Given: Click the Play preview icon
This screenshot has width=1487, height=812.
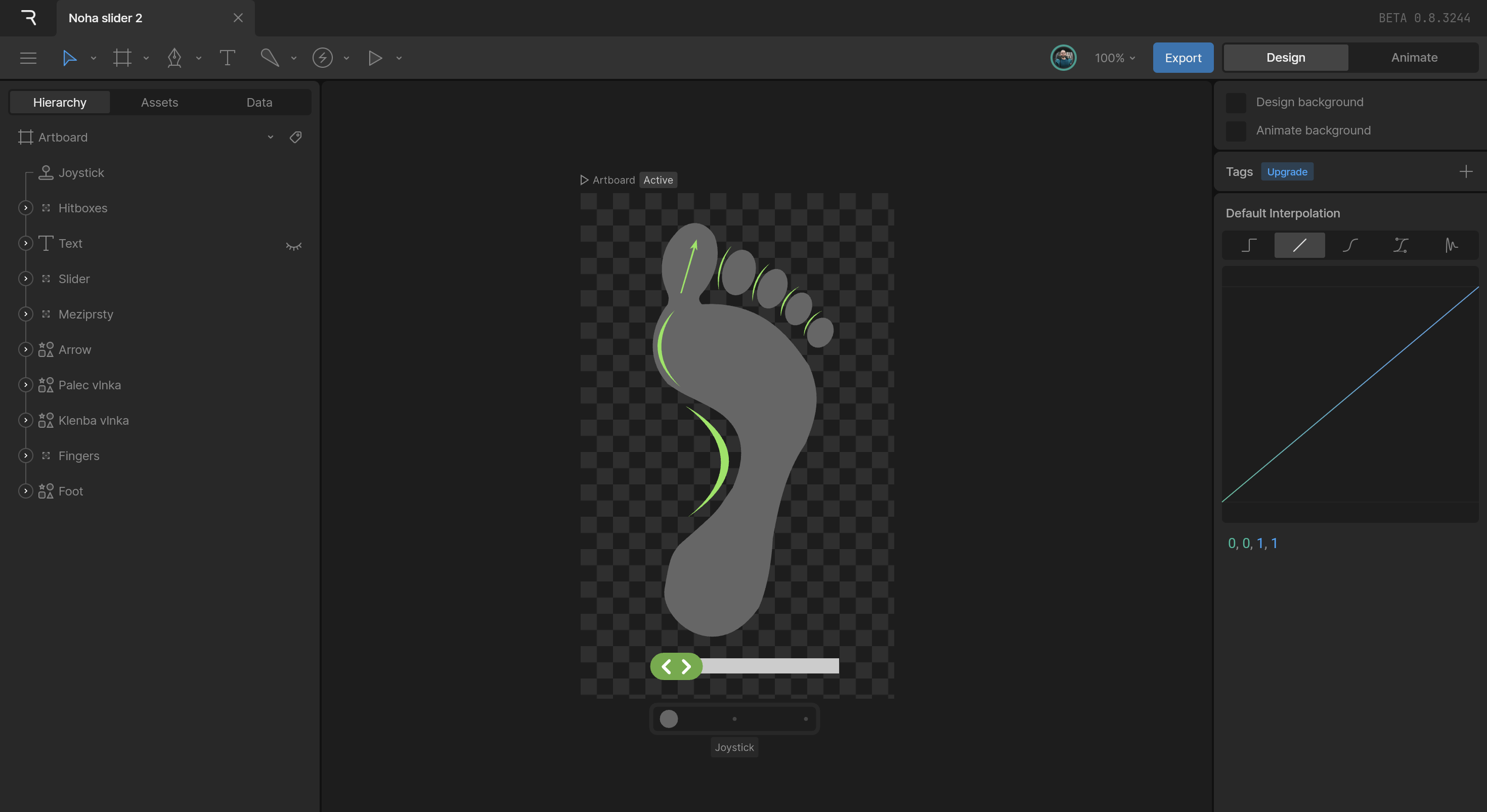Looking at the screenshot, I should click(375, 58).
